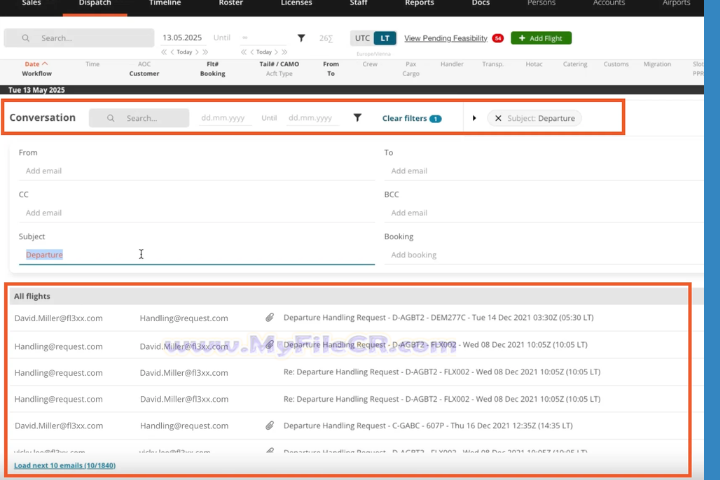720x480 pixels.
Task: Jump forward with end-date double-right chevron
Action: (x=285, y=52)
